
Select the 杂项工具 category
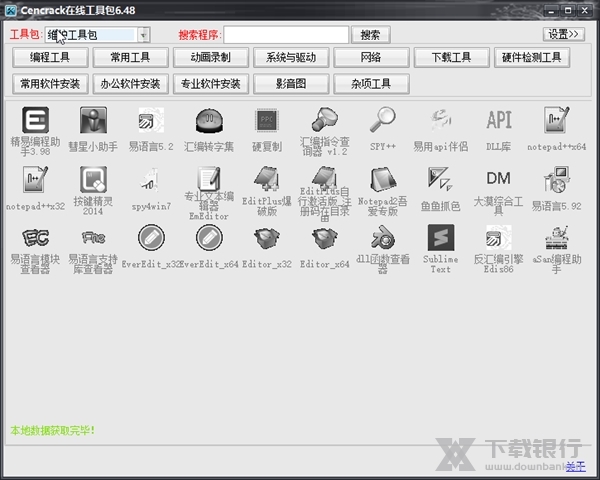click(x=371, y=84)
